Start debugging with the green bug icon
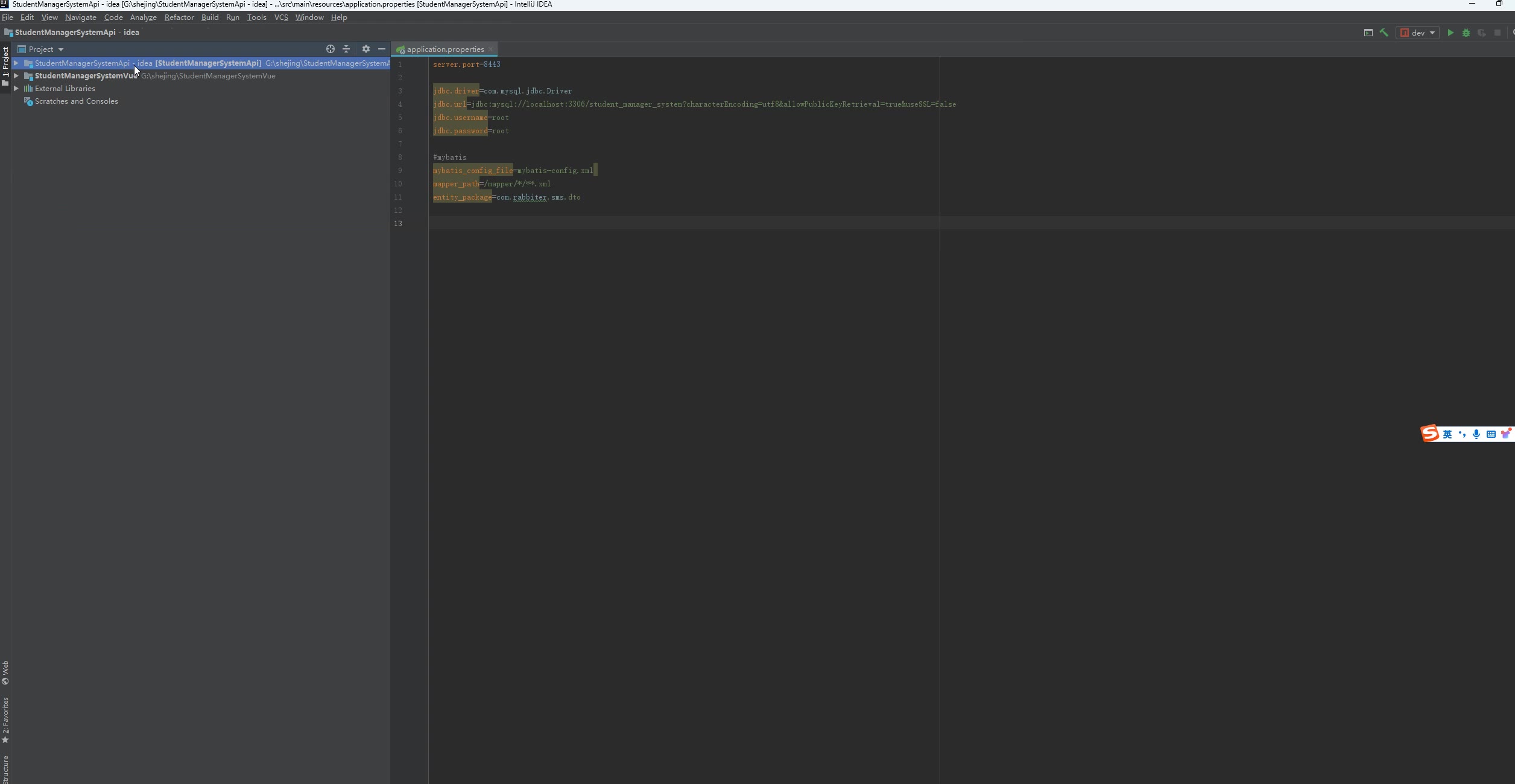The height and width of the screenshot is (784, 1515). tap(1466, 33)
